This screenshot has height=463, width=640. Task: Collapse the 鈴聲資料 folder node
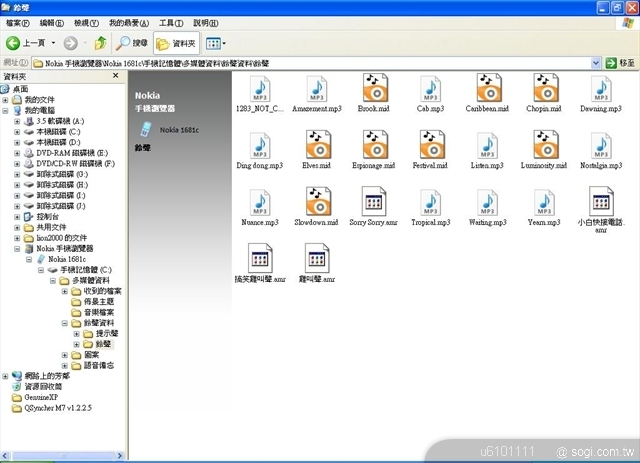64,323
